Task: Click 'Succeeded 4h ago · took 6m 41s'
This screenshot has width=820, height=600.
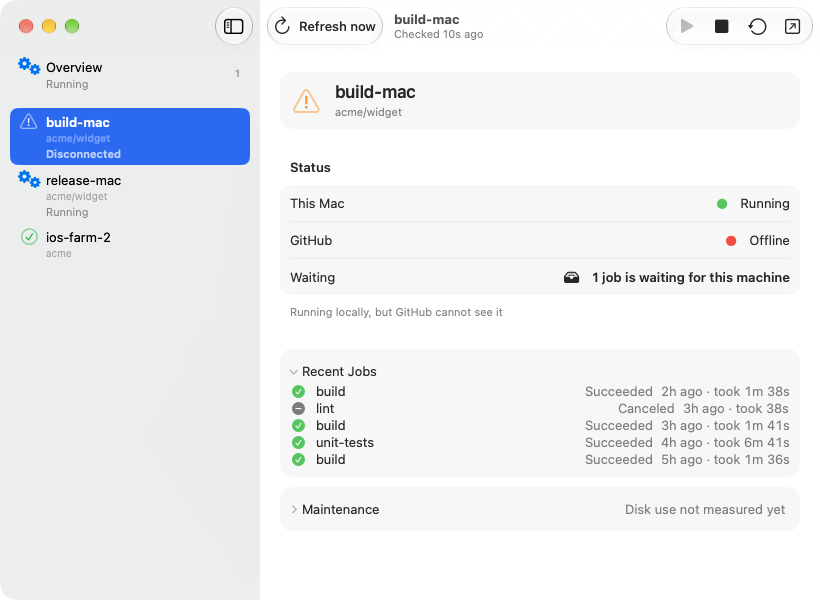Action: tap(687, 443)
